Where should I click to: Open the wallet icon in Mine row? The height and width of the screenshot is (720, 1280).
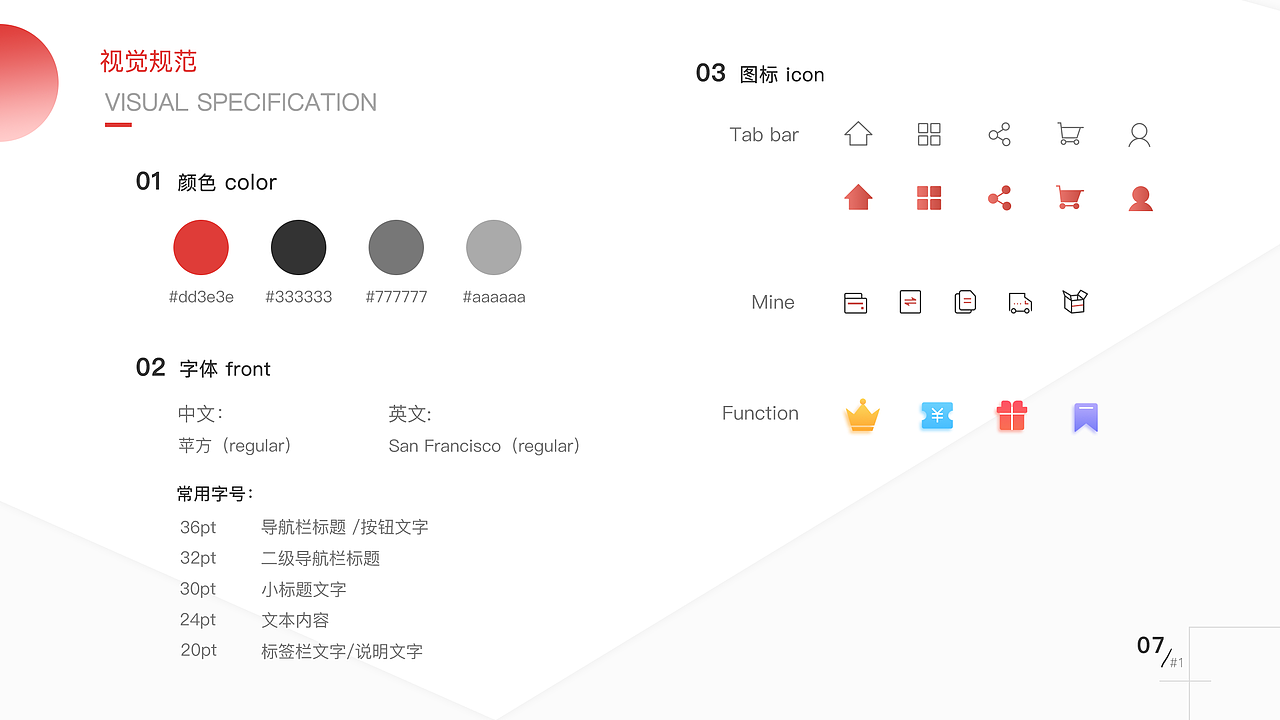coord(855,302)
